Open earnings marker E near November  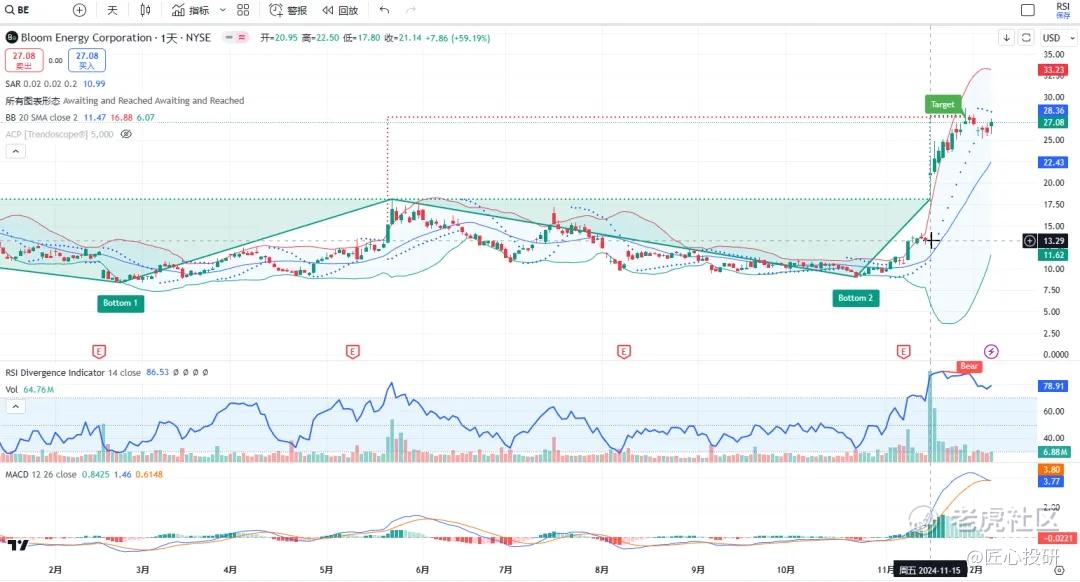click(x=903, y=352)
